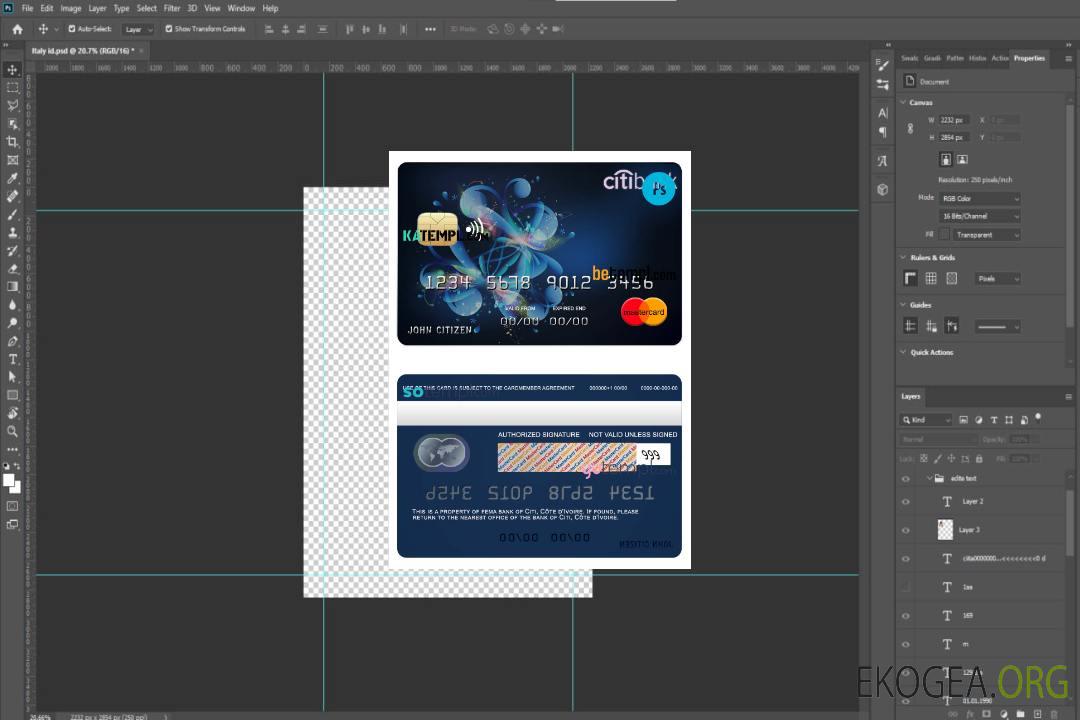Image resolution: width=1080 pixels, height=720 pixels.
Task: Select the Gradient tool
Action: tap(12, 287)
